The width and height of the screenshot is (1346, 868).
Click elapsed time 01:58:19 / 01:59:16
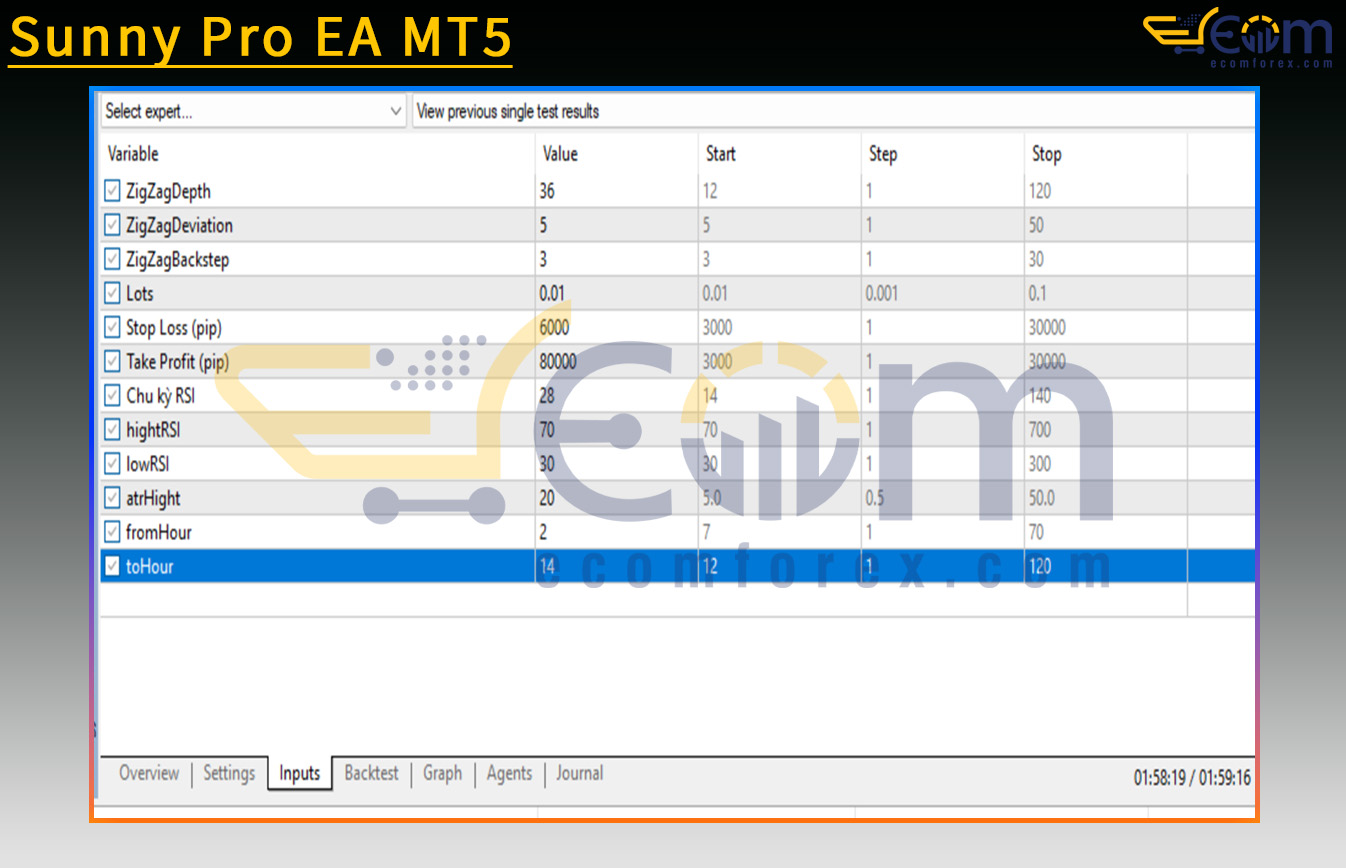coord(1192,777)
